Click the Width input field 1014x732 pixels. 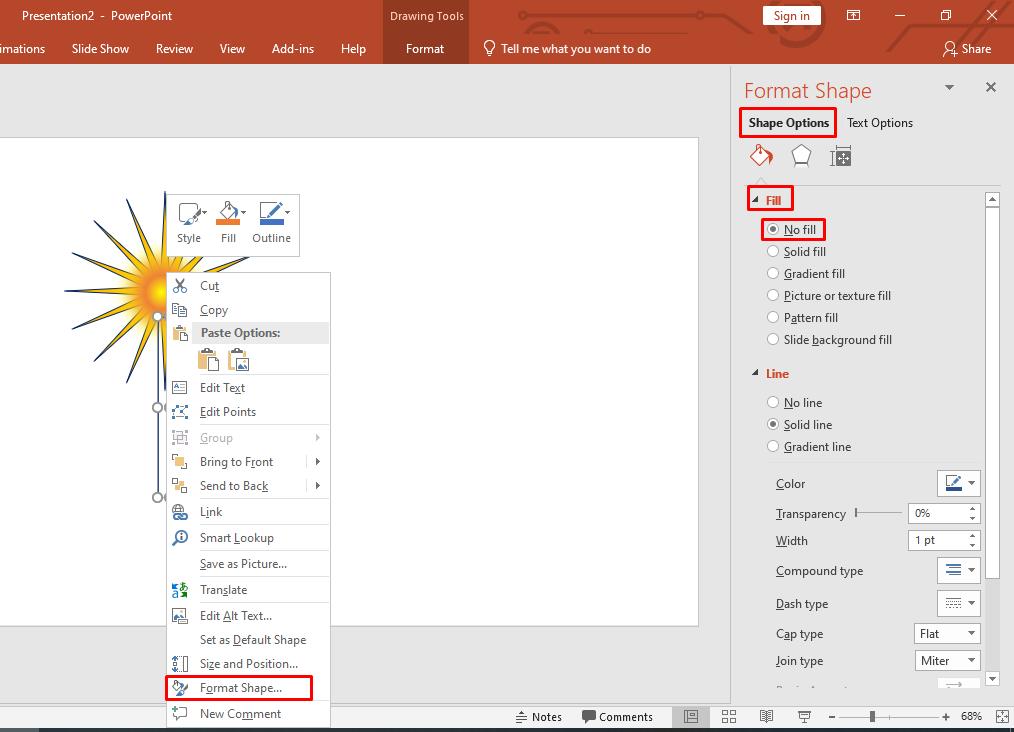coord(937,541)
